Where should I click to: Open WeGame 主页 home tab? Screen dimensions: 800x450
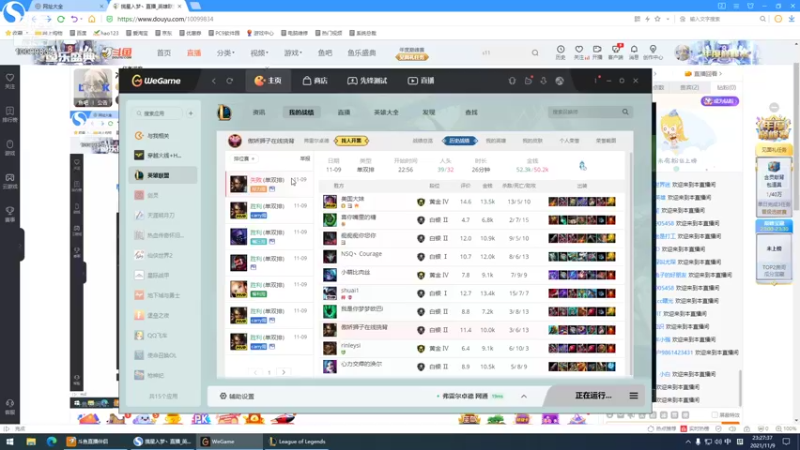pos(268,81)
